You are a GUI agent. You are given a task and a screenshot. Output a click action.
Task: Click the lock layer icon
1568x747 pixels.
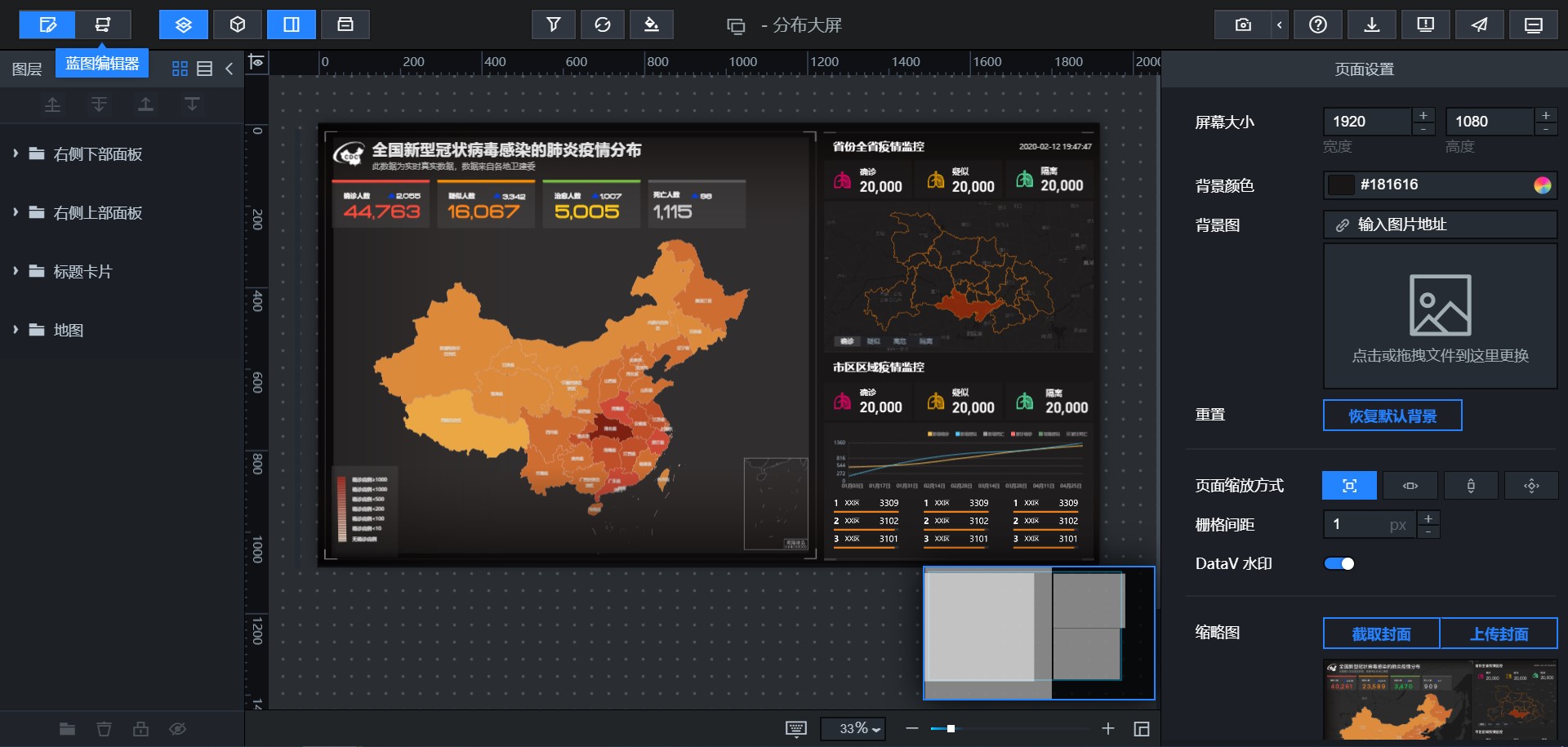coord(140,729)
